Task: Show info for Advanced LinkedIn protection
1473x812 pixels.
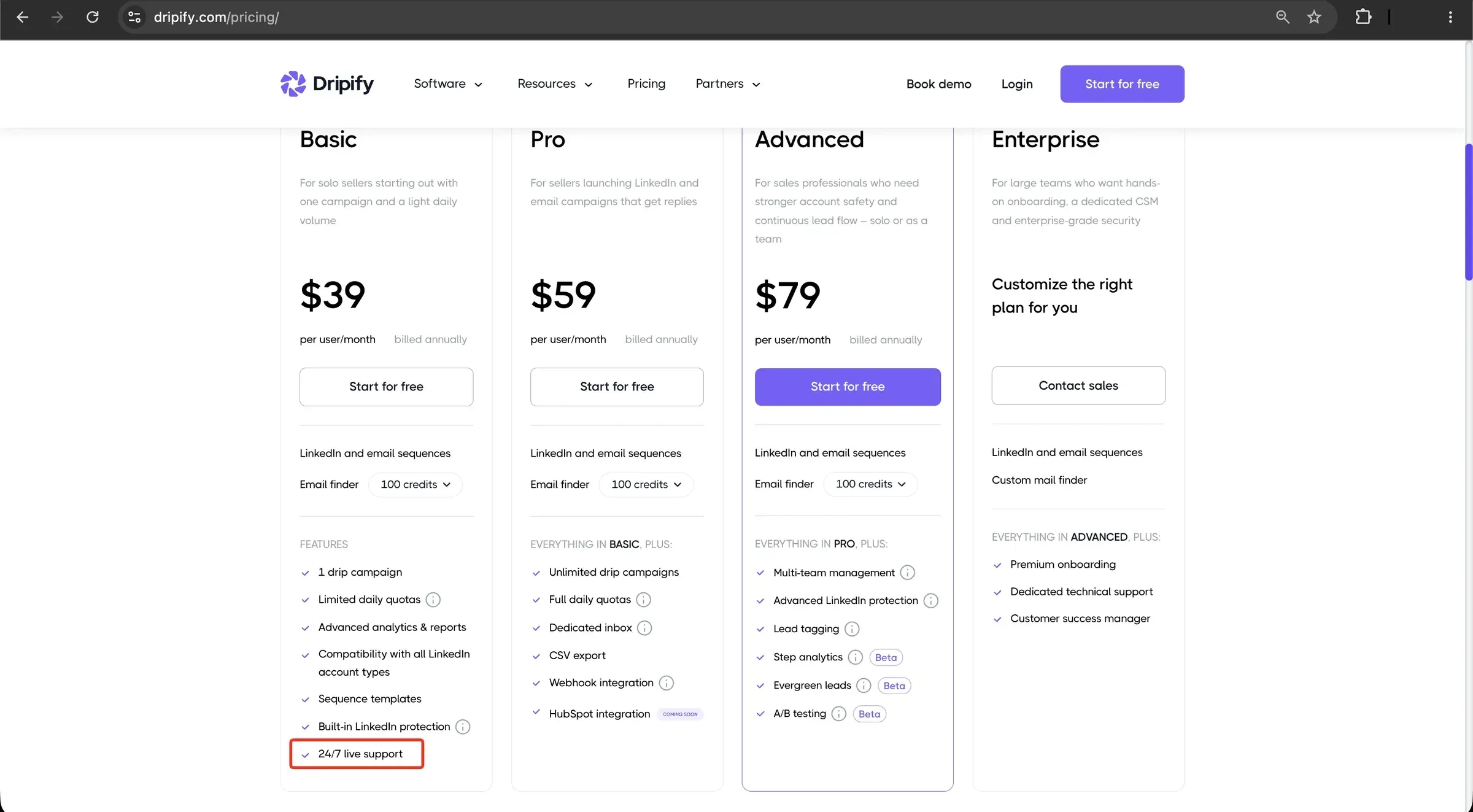Action: tap(931, 601)
